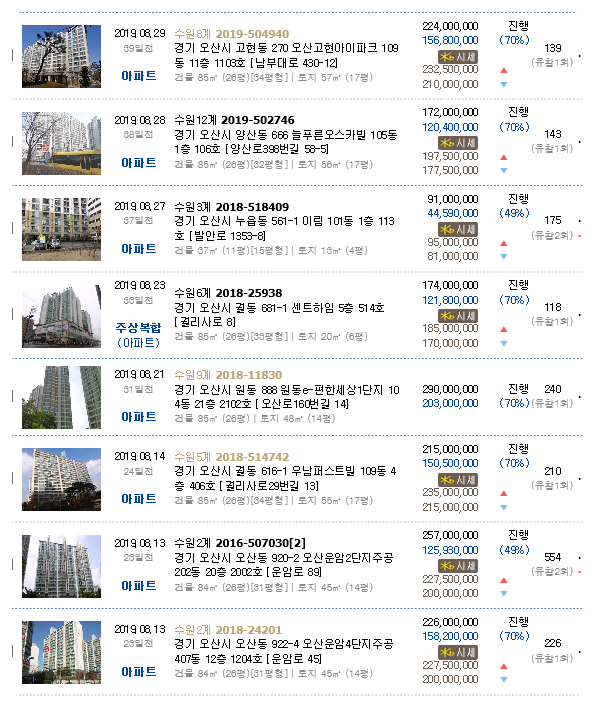
Task: Open case link 수원5계 2018-514742
Action: 231,457
